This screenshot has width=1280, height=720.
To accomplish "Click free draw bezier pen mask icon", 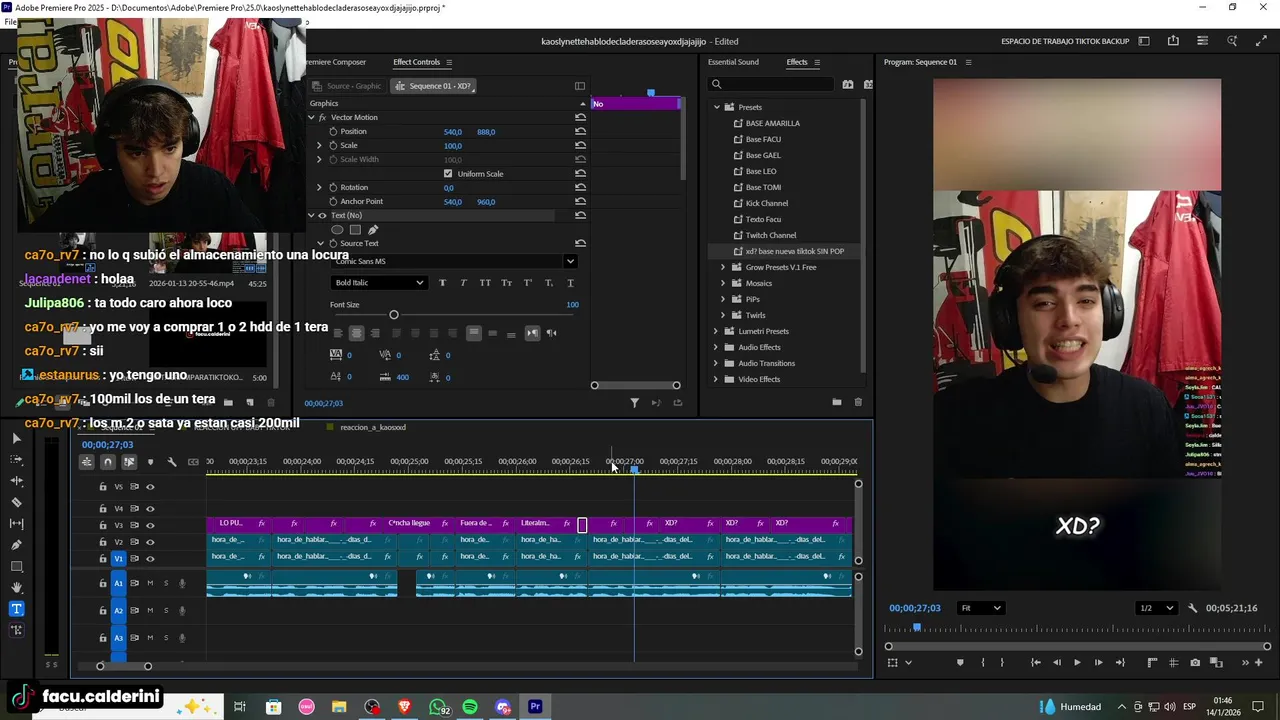I will point(373,230).
